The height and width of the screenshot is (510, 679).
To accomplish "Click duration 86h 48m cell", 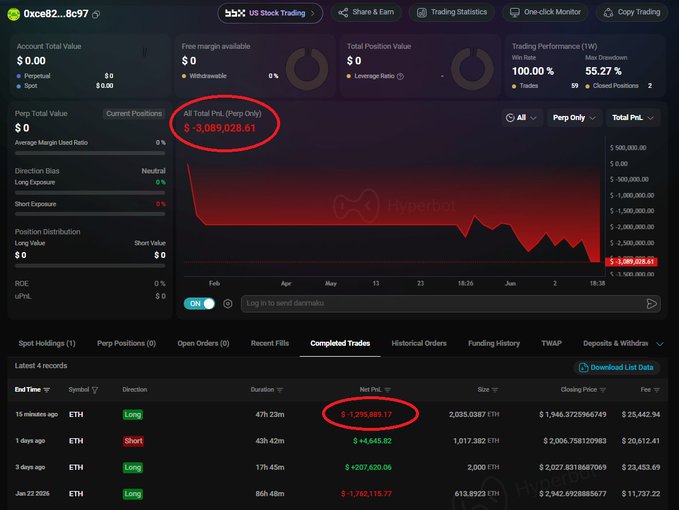I will 270,494.
